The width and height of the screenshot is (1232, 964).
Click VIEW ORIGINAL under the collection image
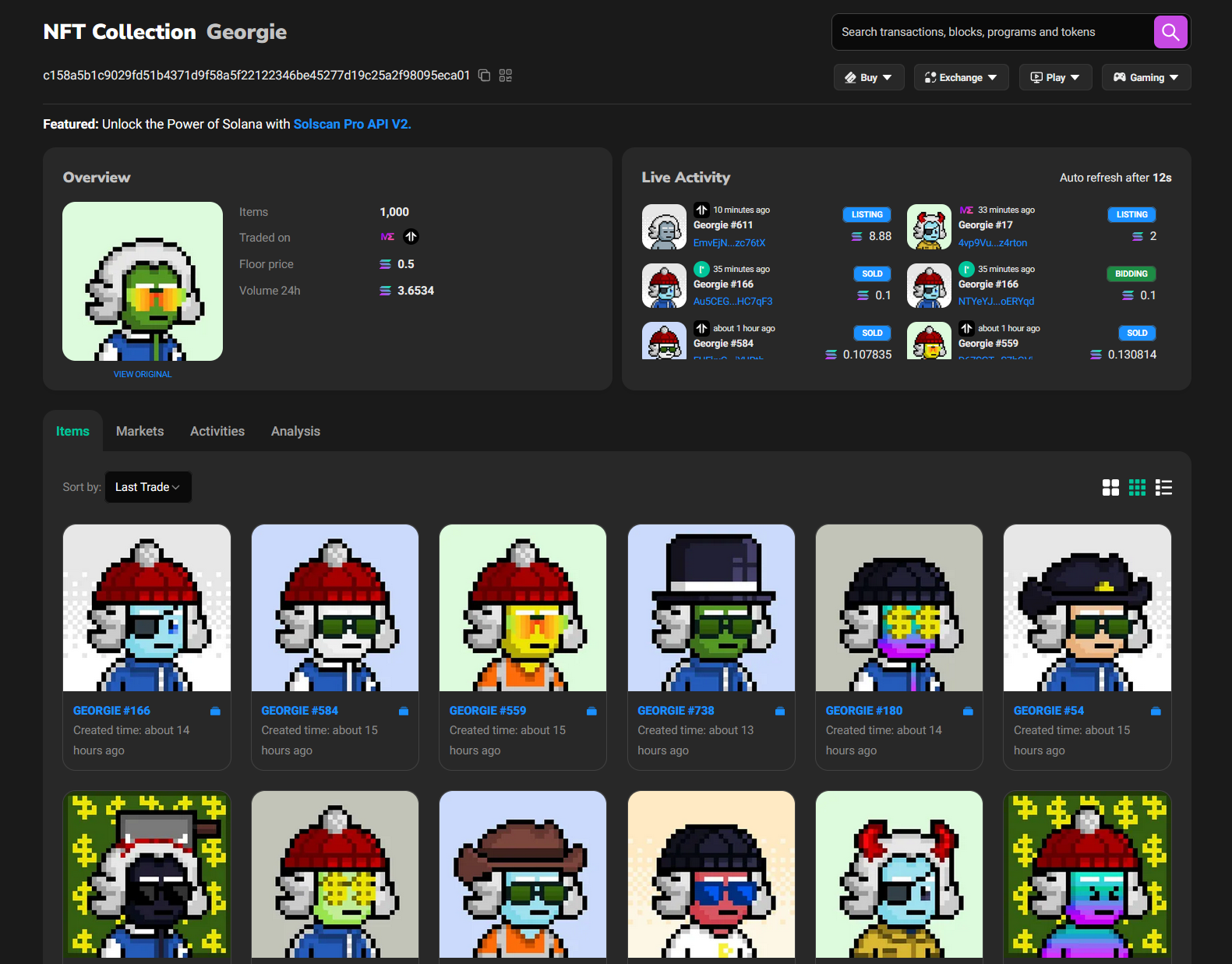click(143, 374)
